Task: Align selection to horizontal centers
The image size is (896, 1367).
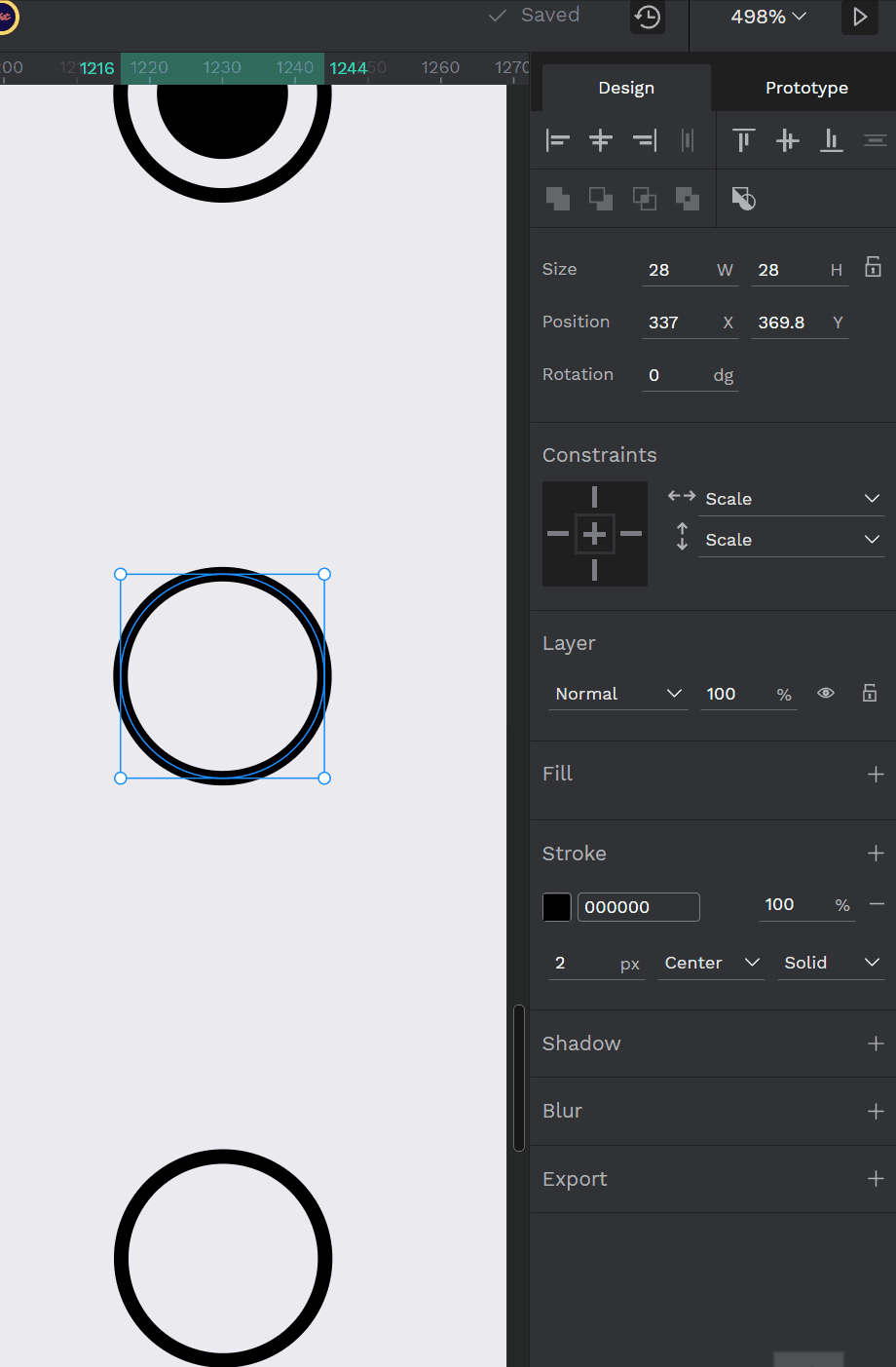Action: click(x=601, y=140)
